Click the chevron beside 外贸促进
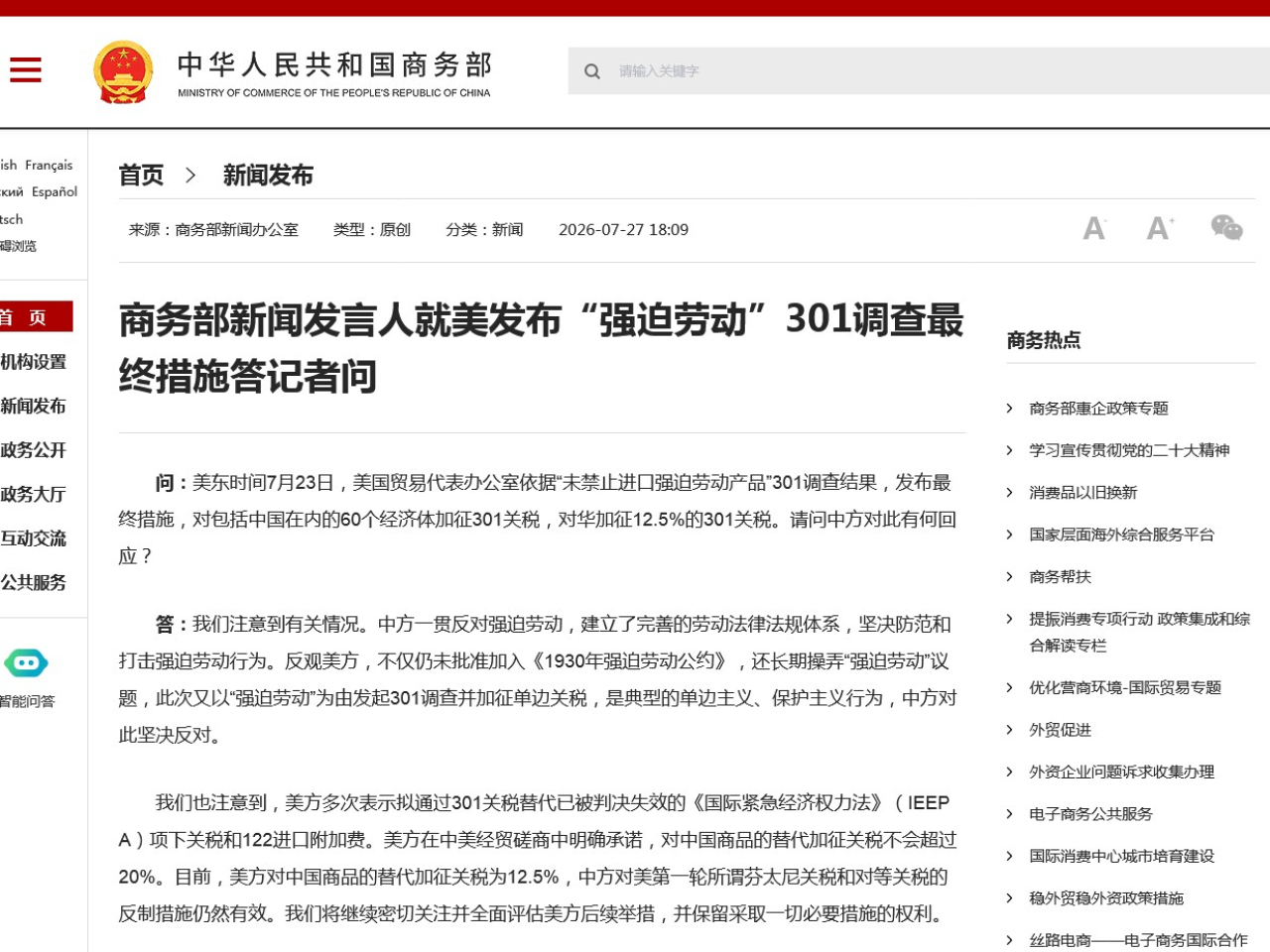 (1009, 730)
